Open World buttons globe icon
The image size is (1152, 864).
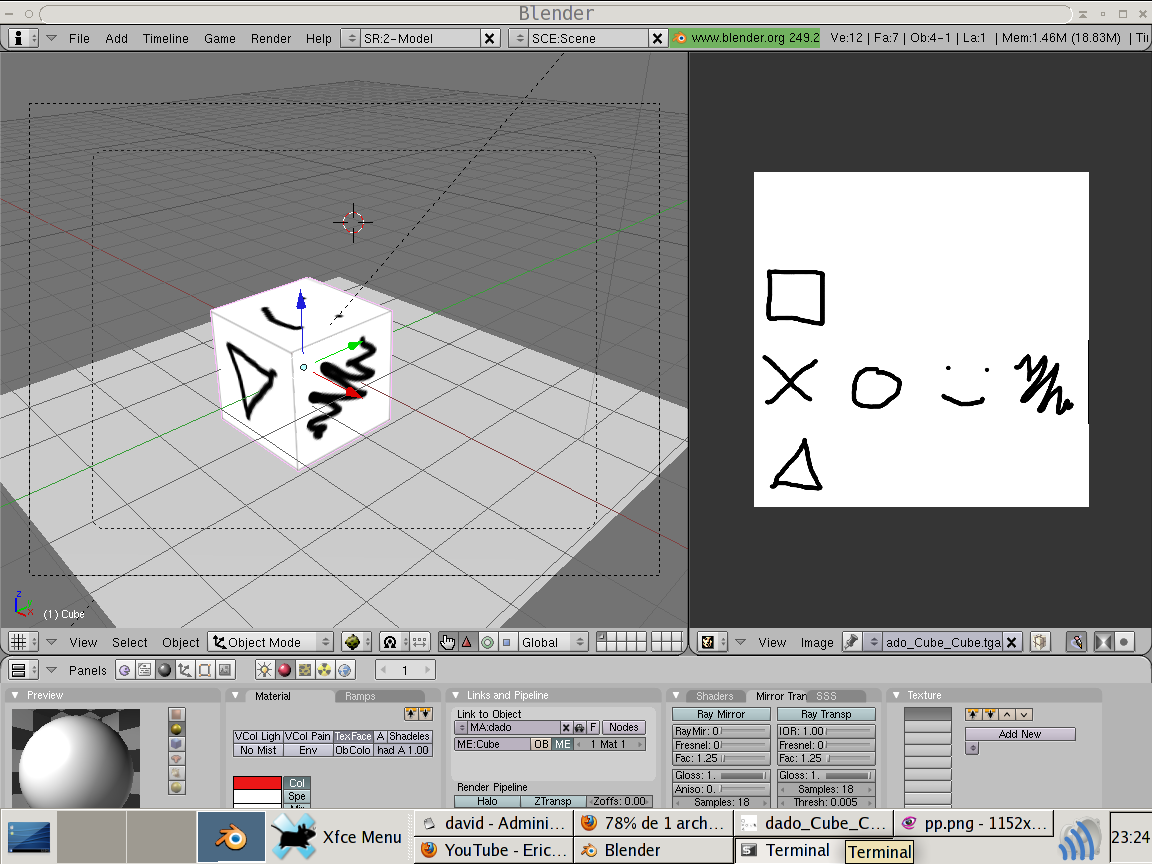[344, 670]
